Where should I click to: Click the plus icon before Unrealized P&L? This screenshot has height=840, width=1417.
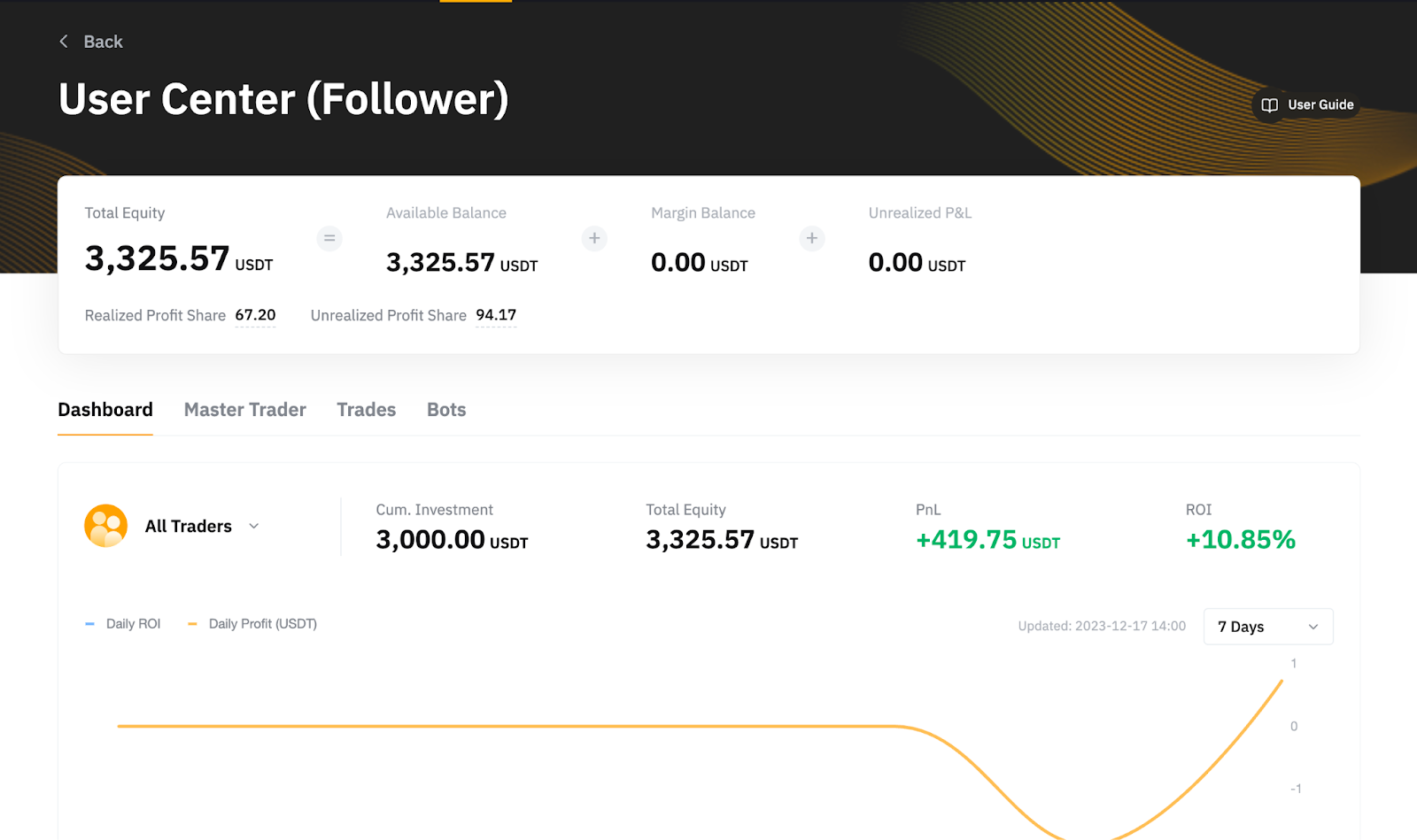(811, 238)
